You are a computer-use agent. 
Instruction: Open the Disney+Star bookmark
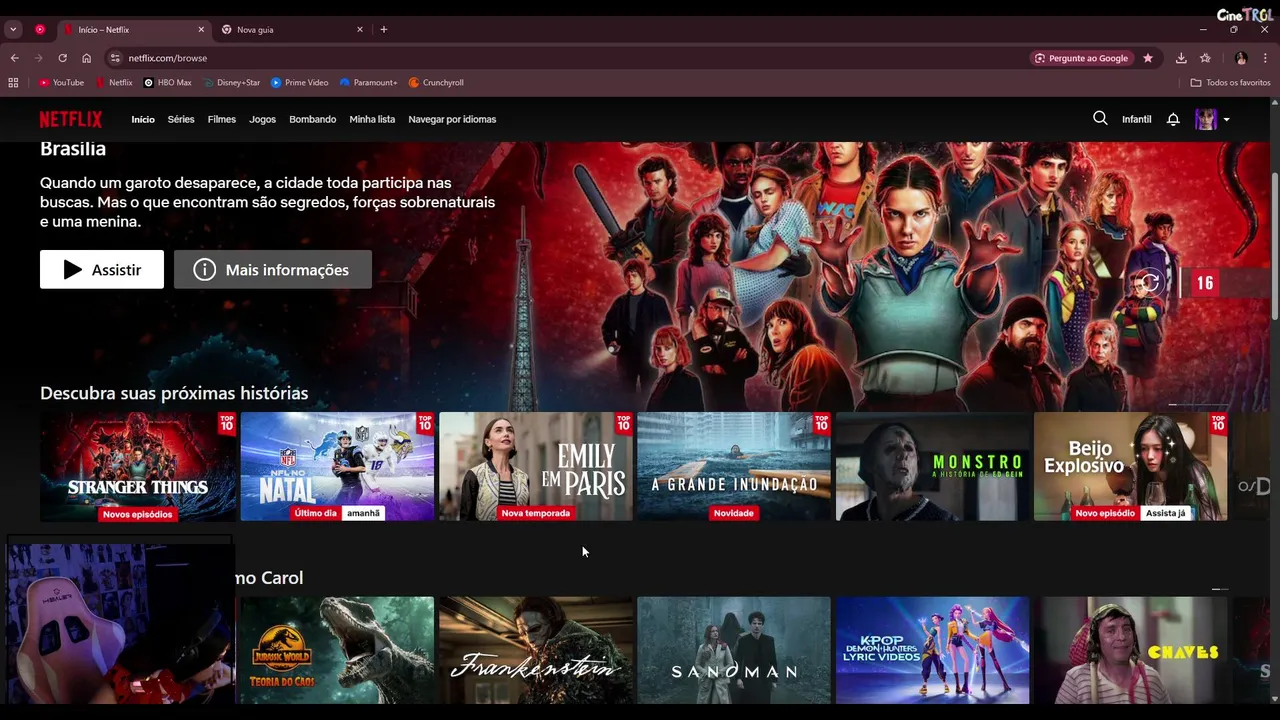pos(231,82)
